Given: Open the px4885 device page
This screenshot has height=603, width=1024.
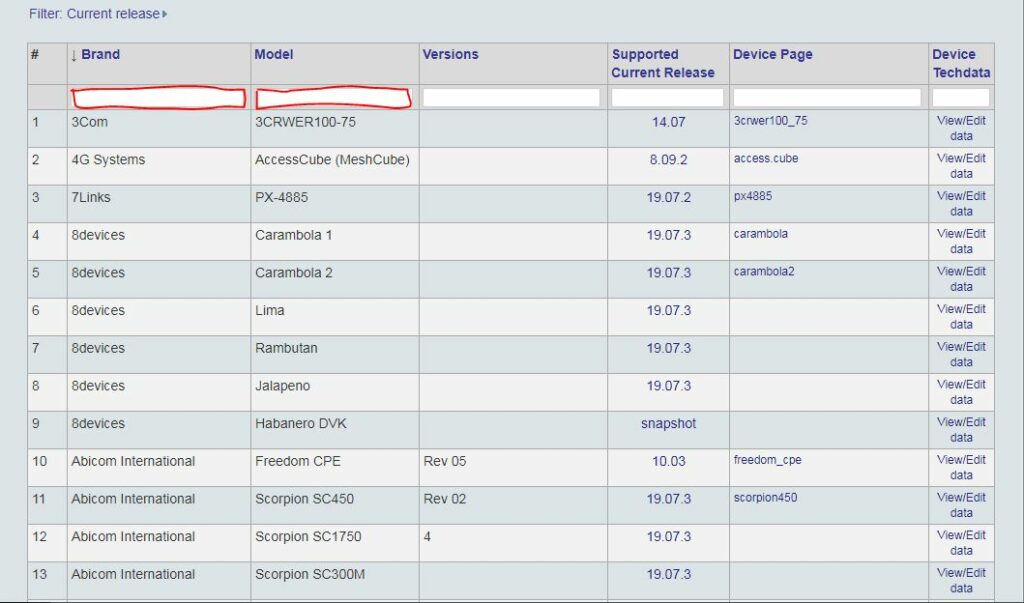Looking at the screenshot, I should coord(752,196).
